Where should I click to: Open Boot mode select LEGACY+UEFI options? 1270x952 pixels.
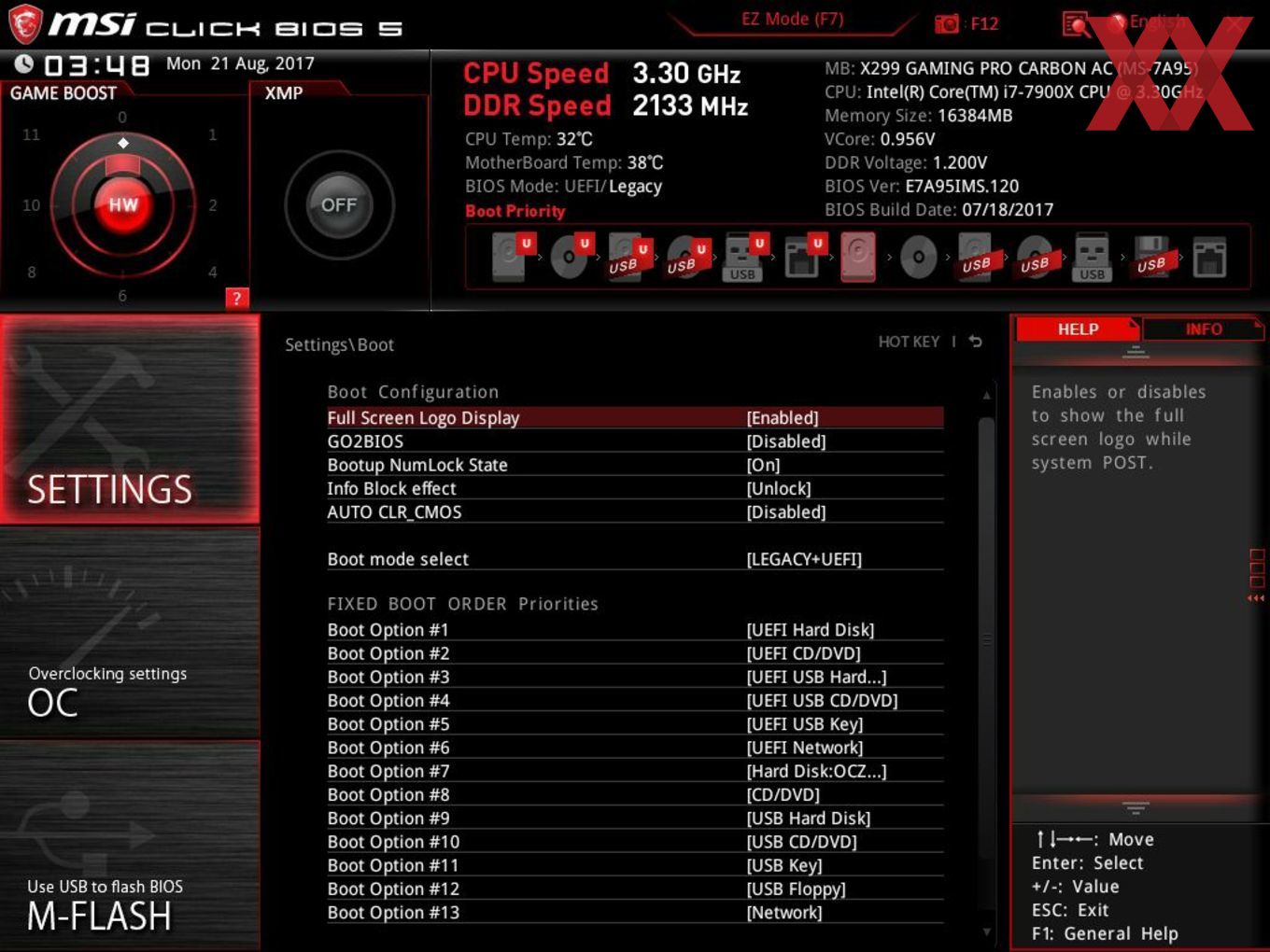804,558
